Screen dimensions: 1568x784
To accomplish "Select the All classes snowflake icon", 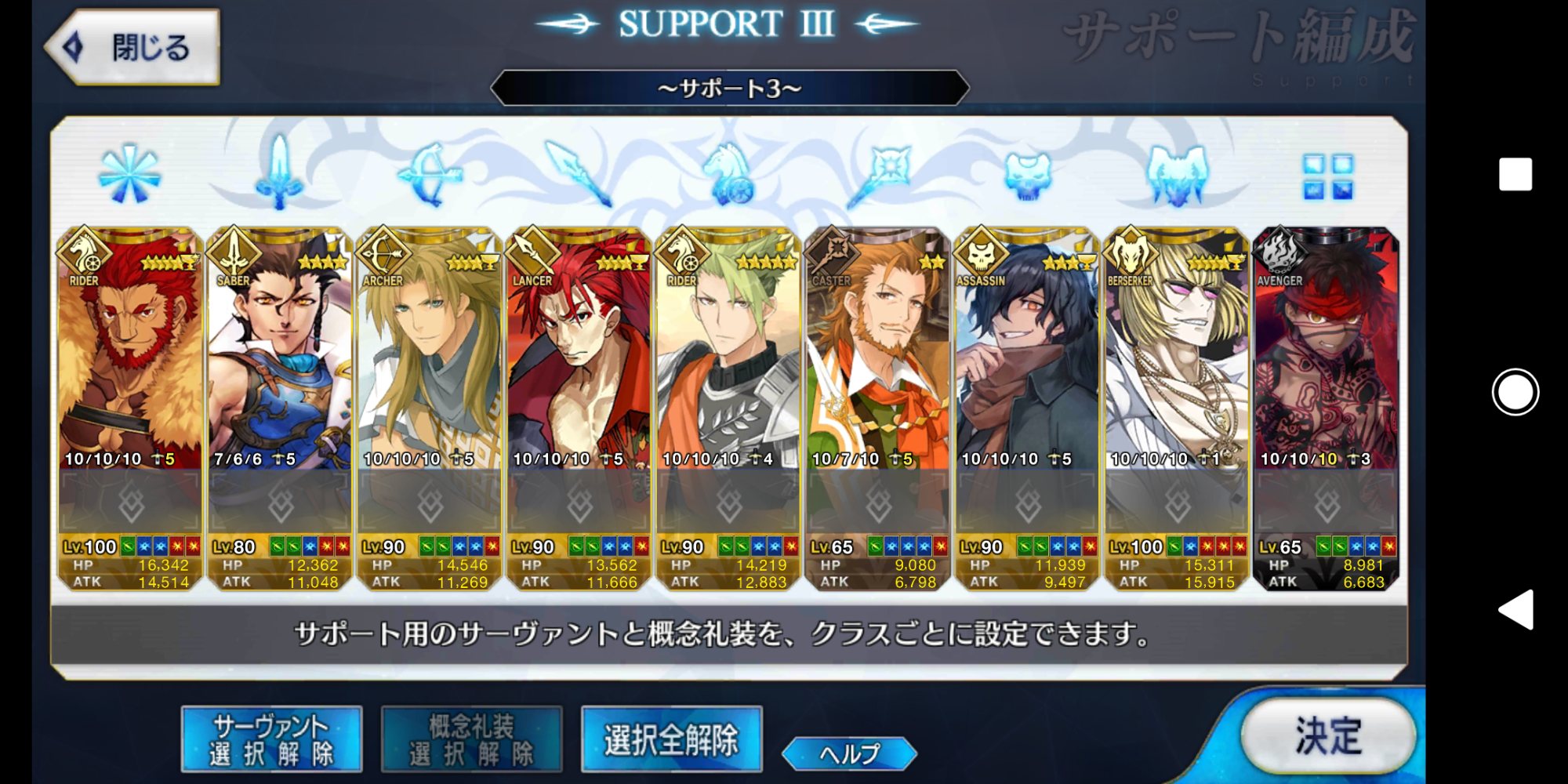I will coord(129,175).
